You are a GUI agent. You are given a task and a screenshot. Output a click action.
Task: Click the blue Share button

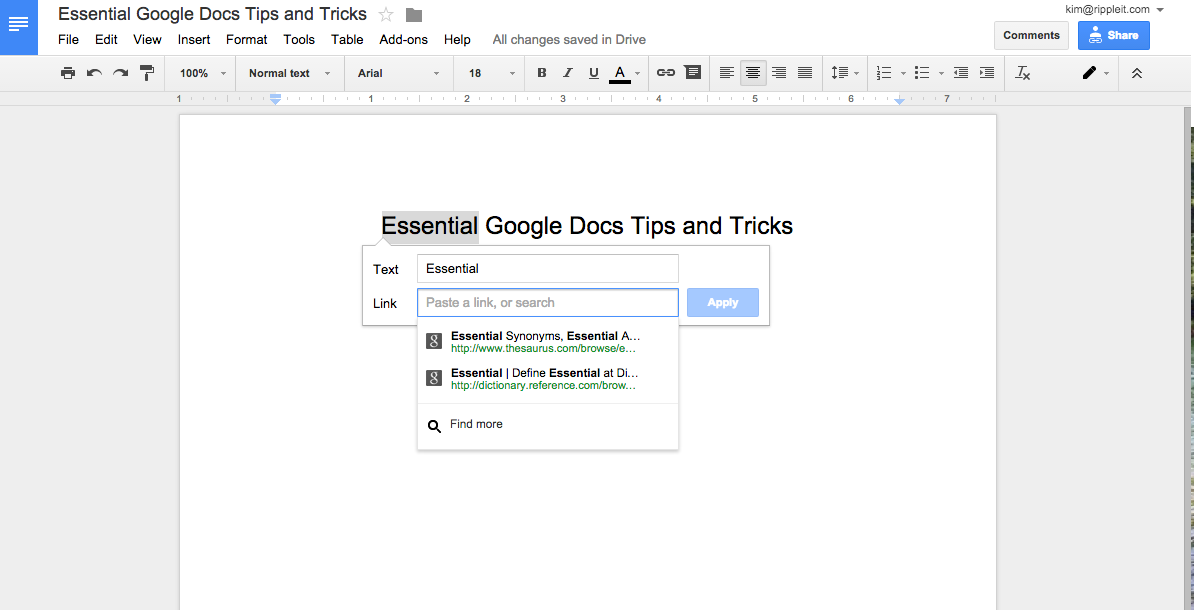1113,35
